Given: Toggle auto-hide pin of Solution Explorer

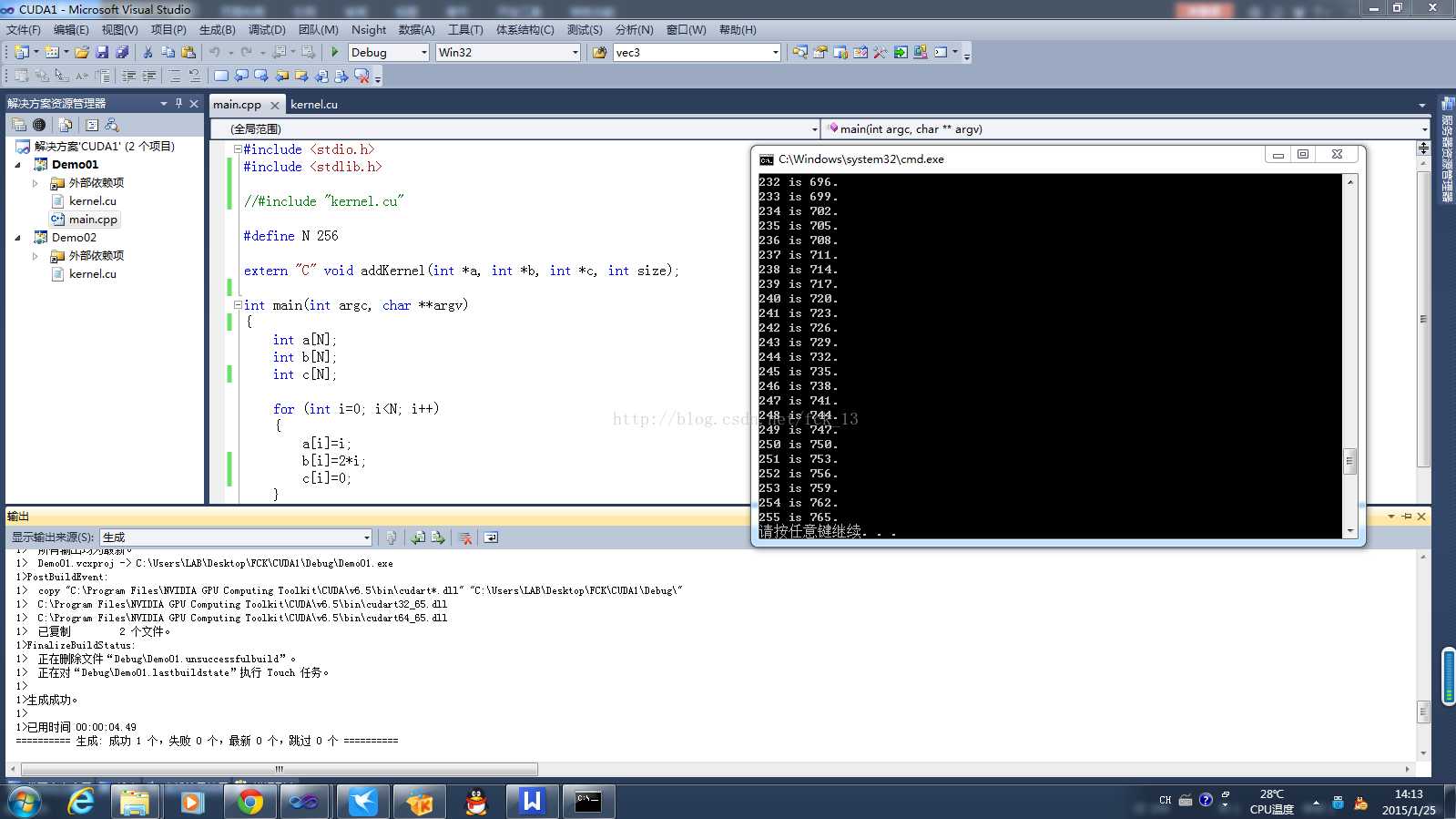Looking at the screenshot, I should [178, 103].
